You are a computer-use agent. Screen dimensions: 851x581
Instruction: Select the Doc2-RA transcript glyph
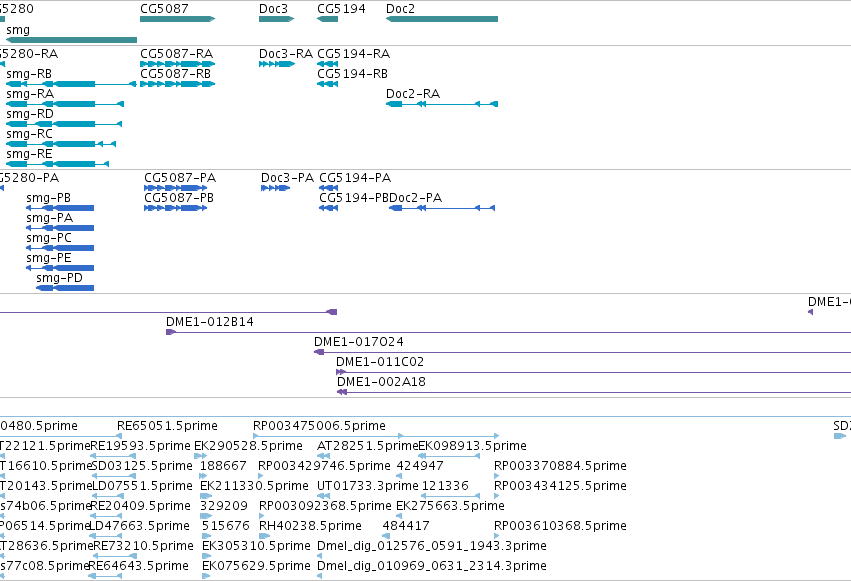point(442,104)
